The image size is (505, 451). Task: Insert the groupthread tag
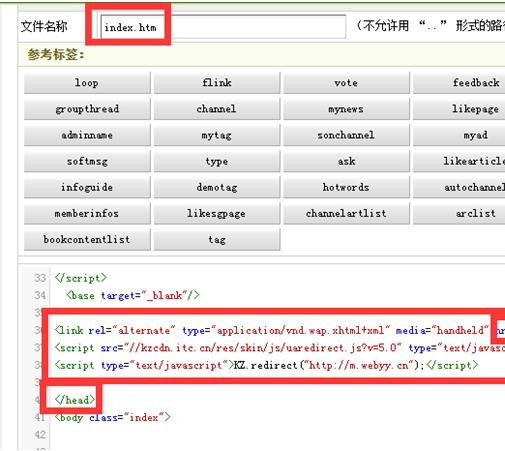87,109
